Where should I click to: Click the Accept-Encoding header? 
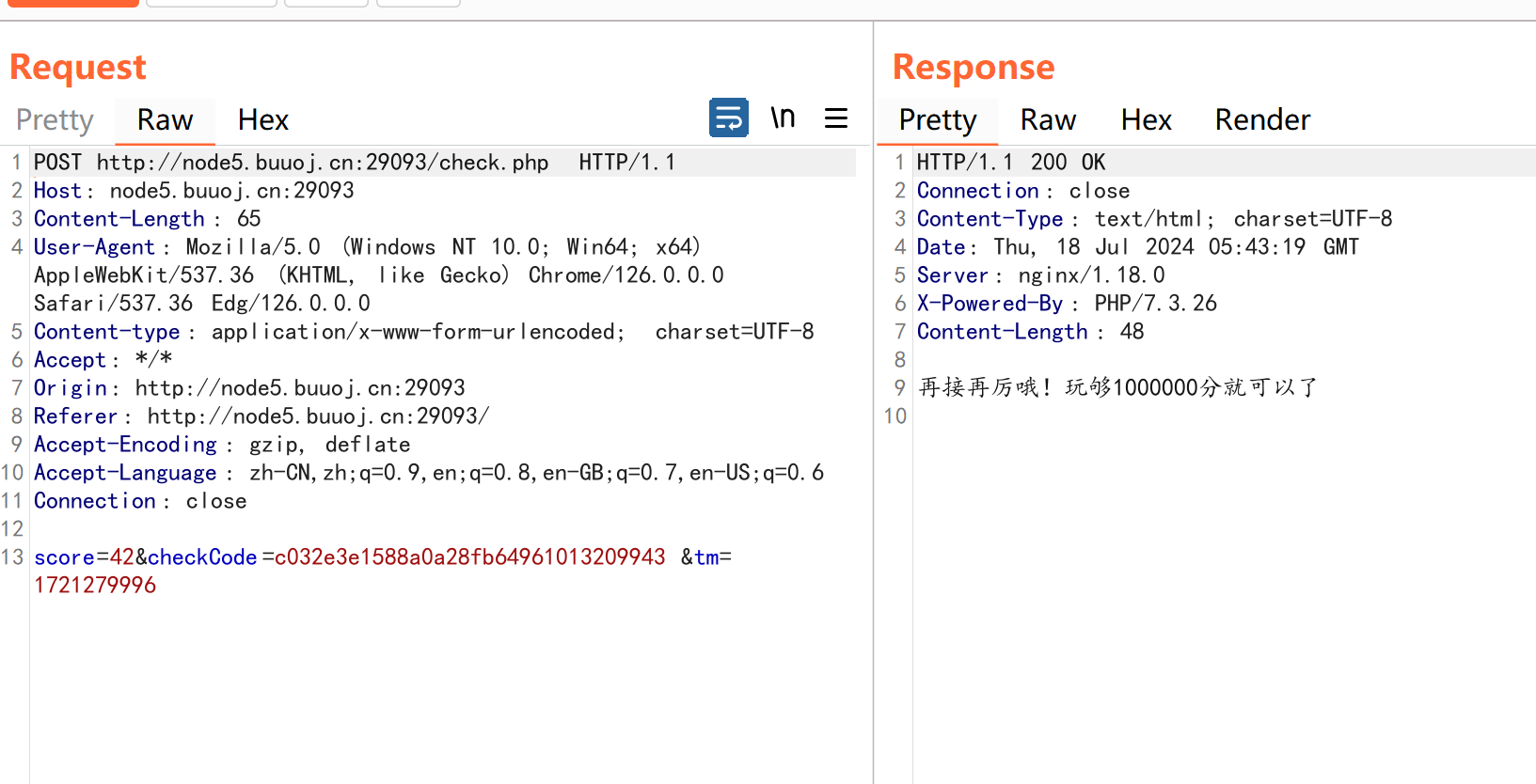pos(222,445)
